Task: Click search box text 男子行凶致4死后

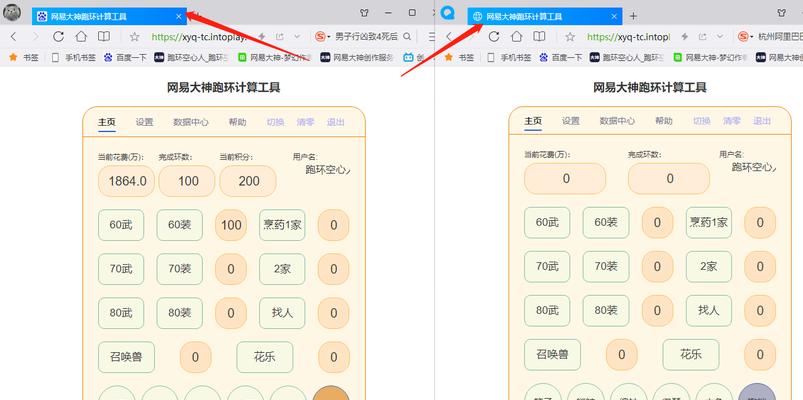Action: [367, 37]
